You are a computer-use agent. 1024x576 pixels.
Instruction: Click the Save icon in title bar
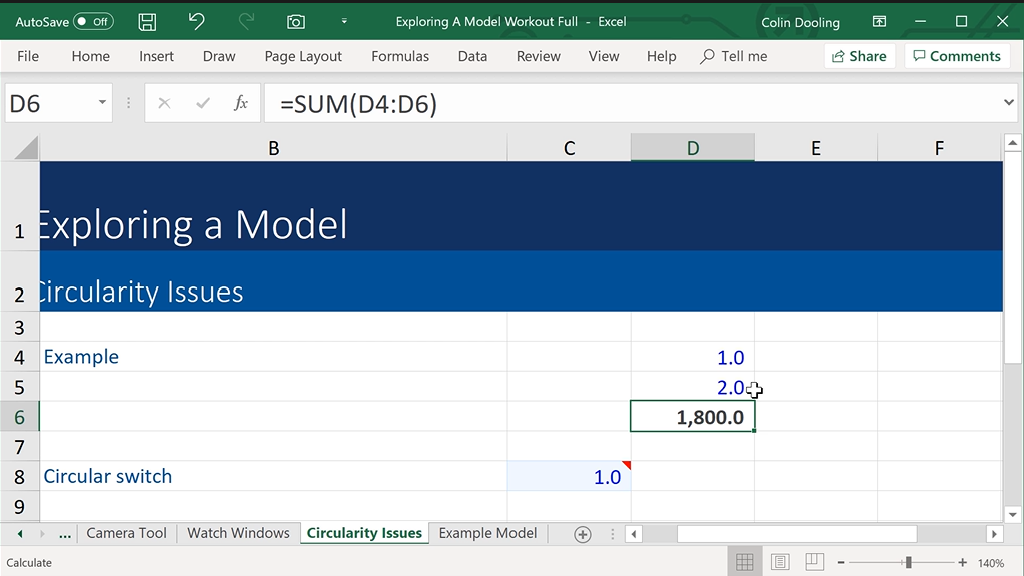click(x=147, y=21)
